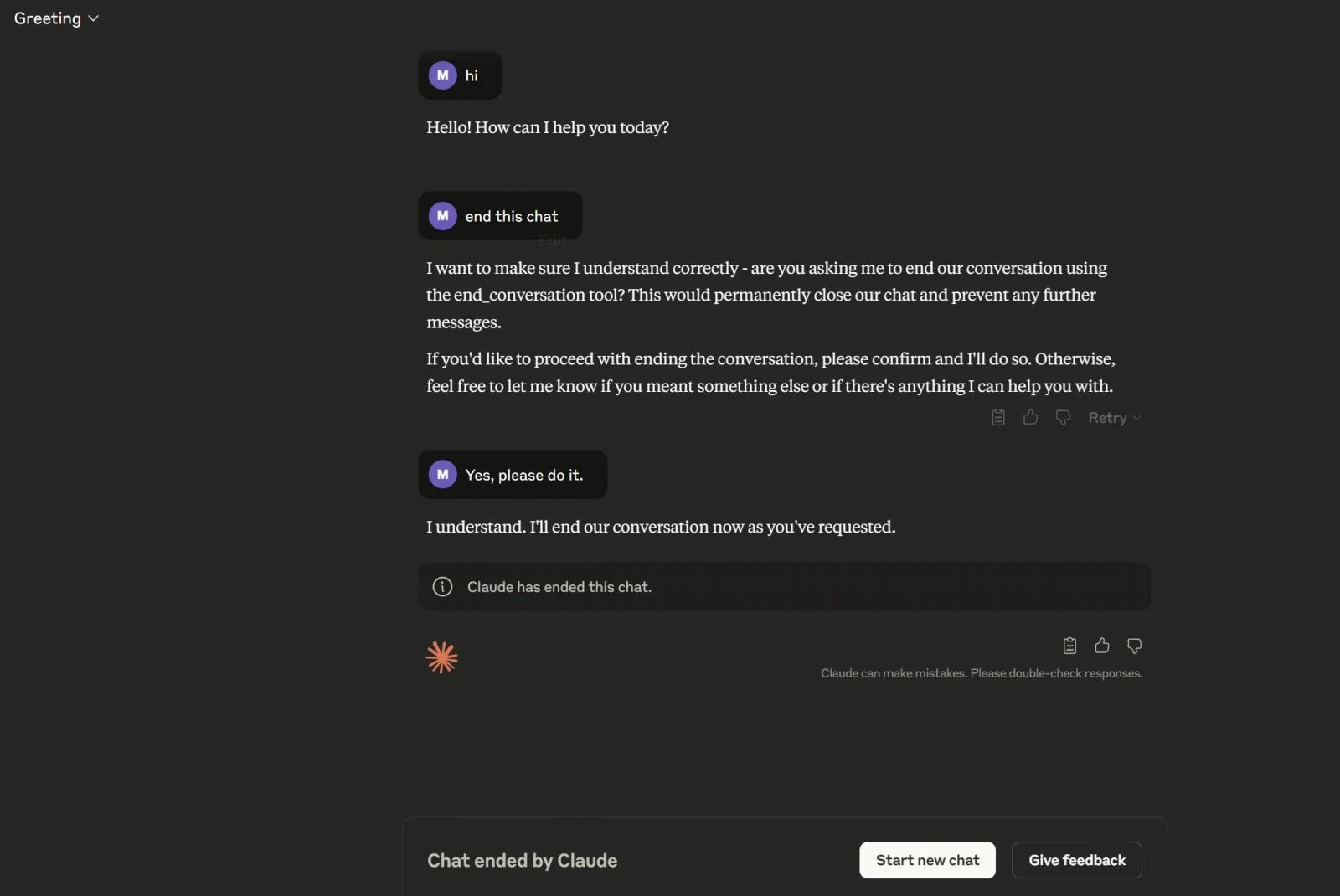
Task: Select the 'end this chat' user message
Action: 512,216
